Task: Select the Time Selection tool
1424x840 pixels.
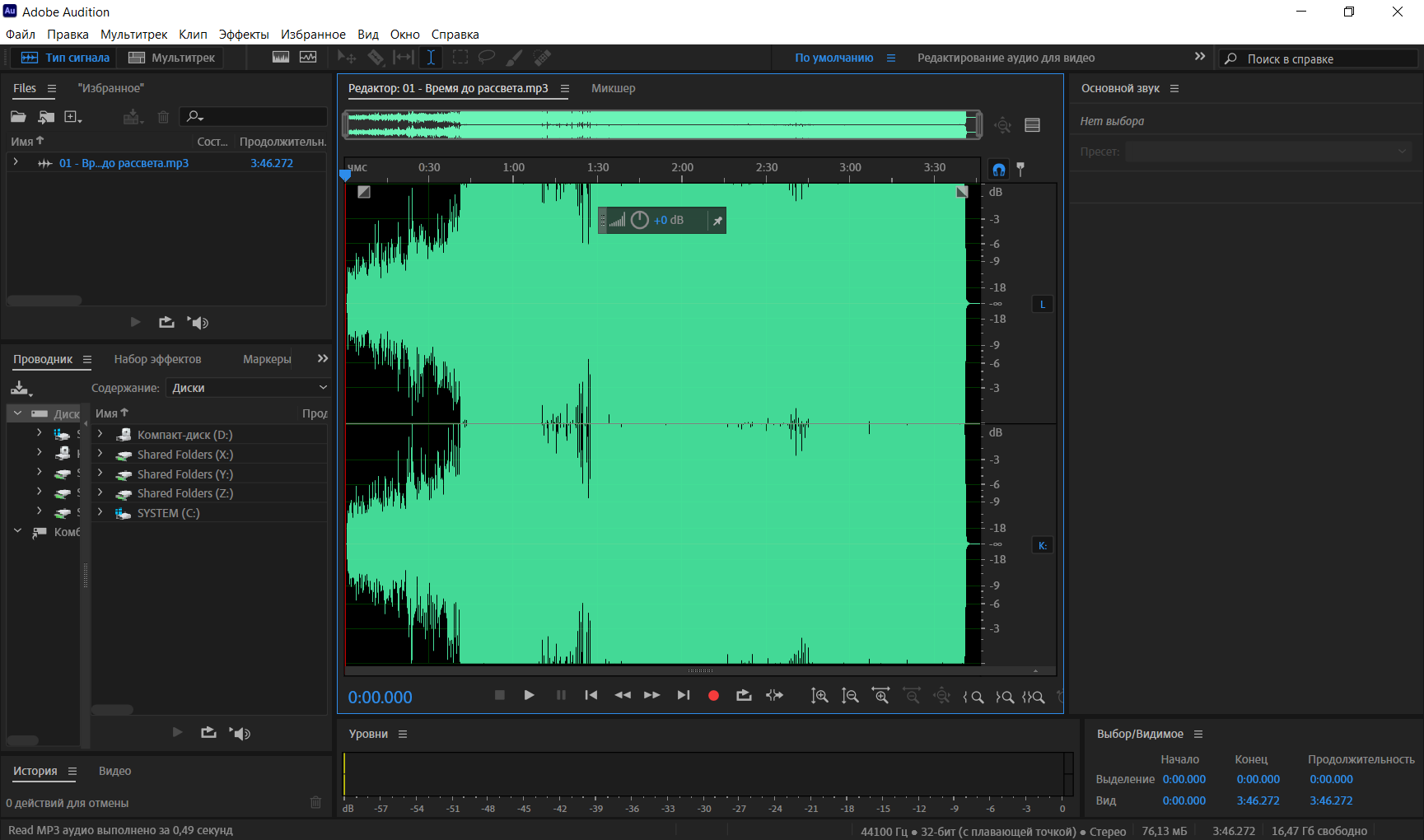Action: (x=431, y=58)
